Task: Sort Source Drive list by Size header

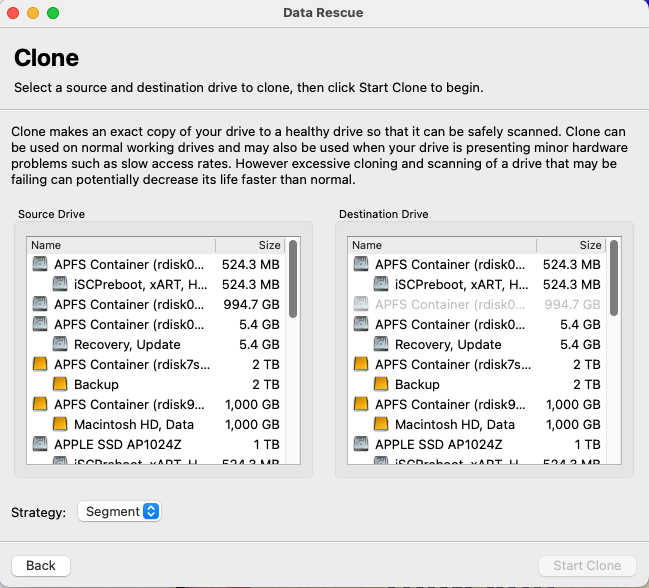Action: 250,245
